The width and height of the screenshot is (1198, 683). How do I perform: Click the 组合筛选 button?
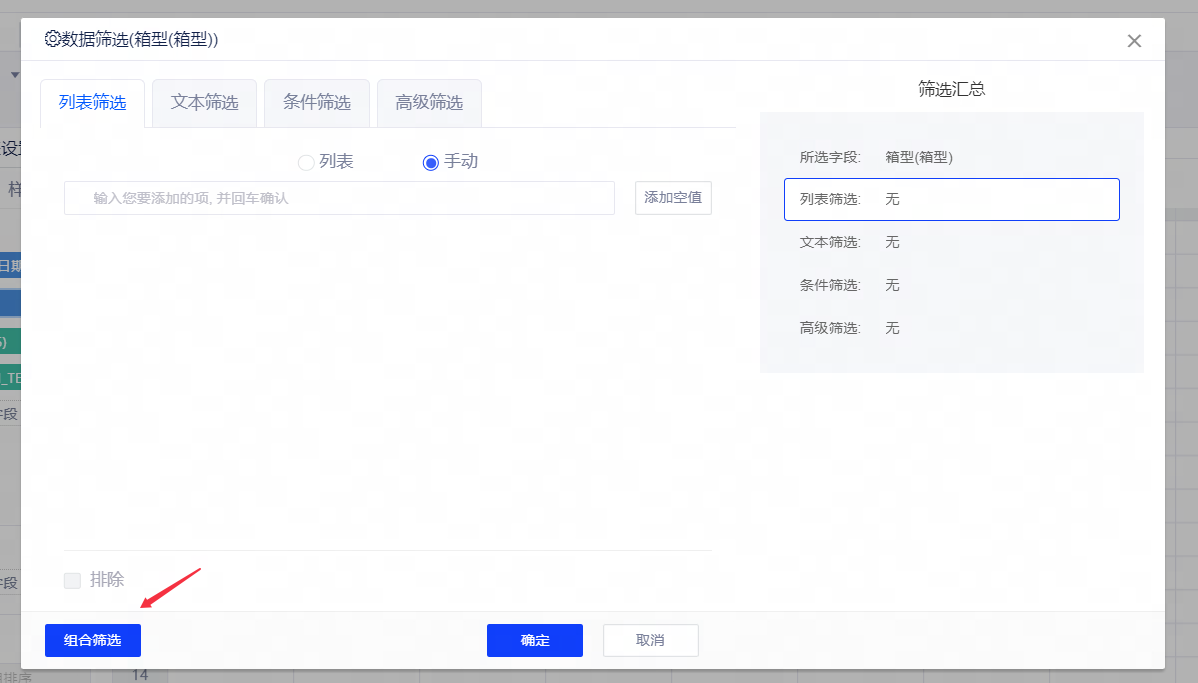[93, 640]
